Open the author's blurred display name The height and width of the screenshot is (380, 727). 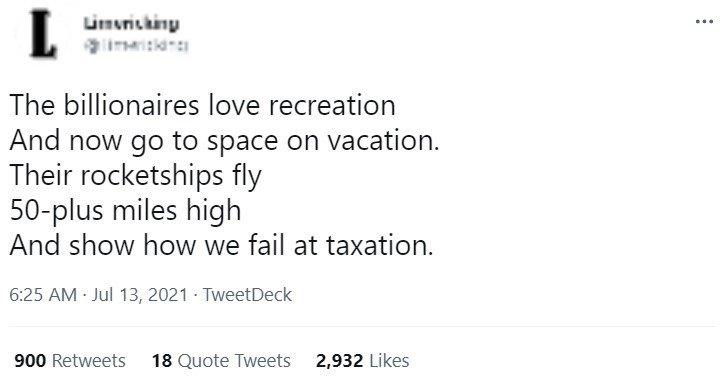pyautogui.click(x=131, y=24)
